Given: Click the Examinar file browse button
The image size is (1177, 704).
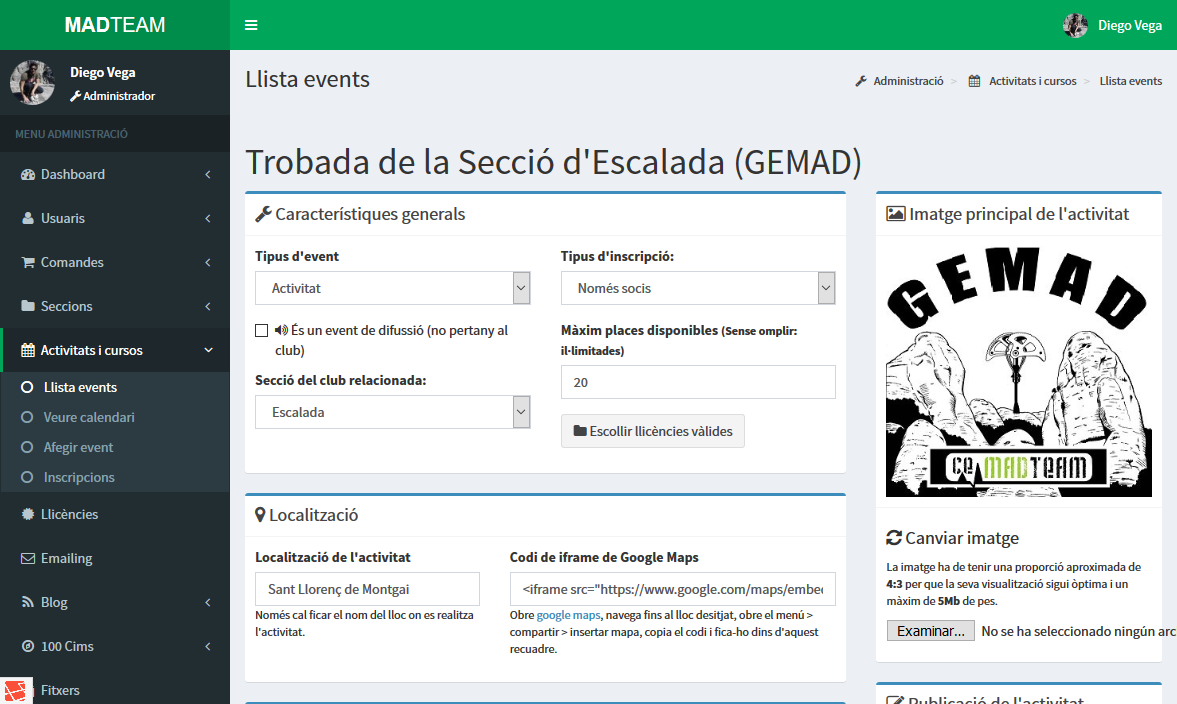Looking at the screenshot, I should pos(931,630).
